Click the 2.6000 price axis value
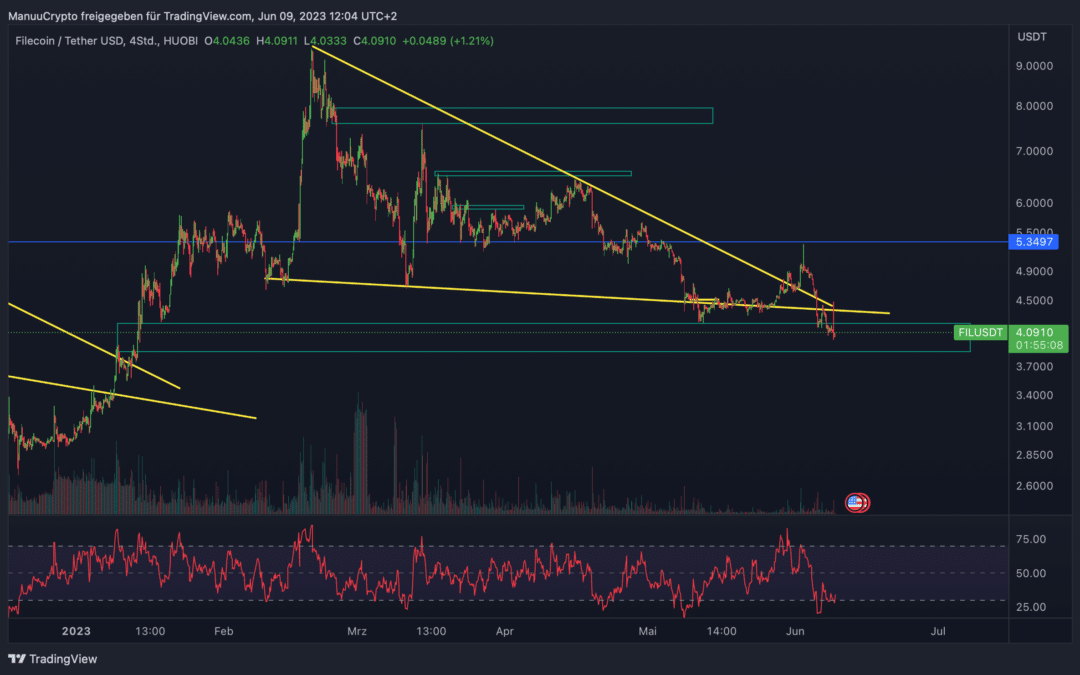 [1034, 486]
